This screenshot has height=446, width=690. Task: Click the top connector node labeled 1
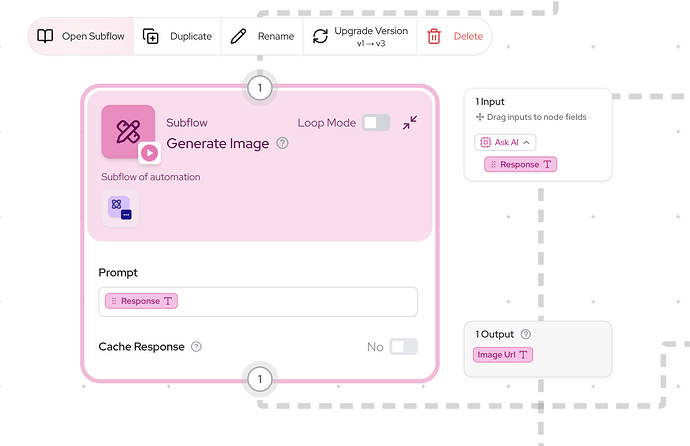coord(260,88)
